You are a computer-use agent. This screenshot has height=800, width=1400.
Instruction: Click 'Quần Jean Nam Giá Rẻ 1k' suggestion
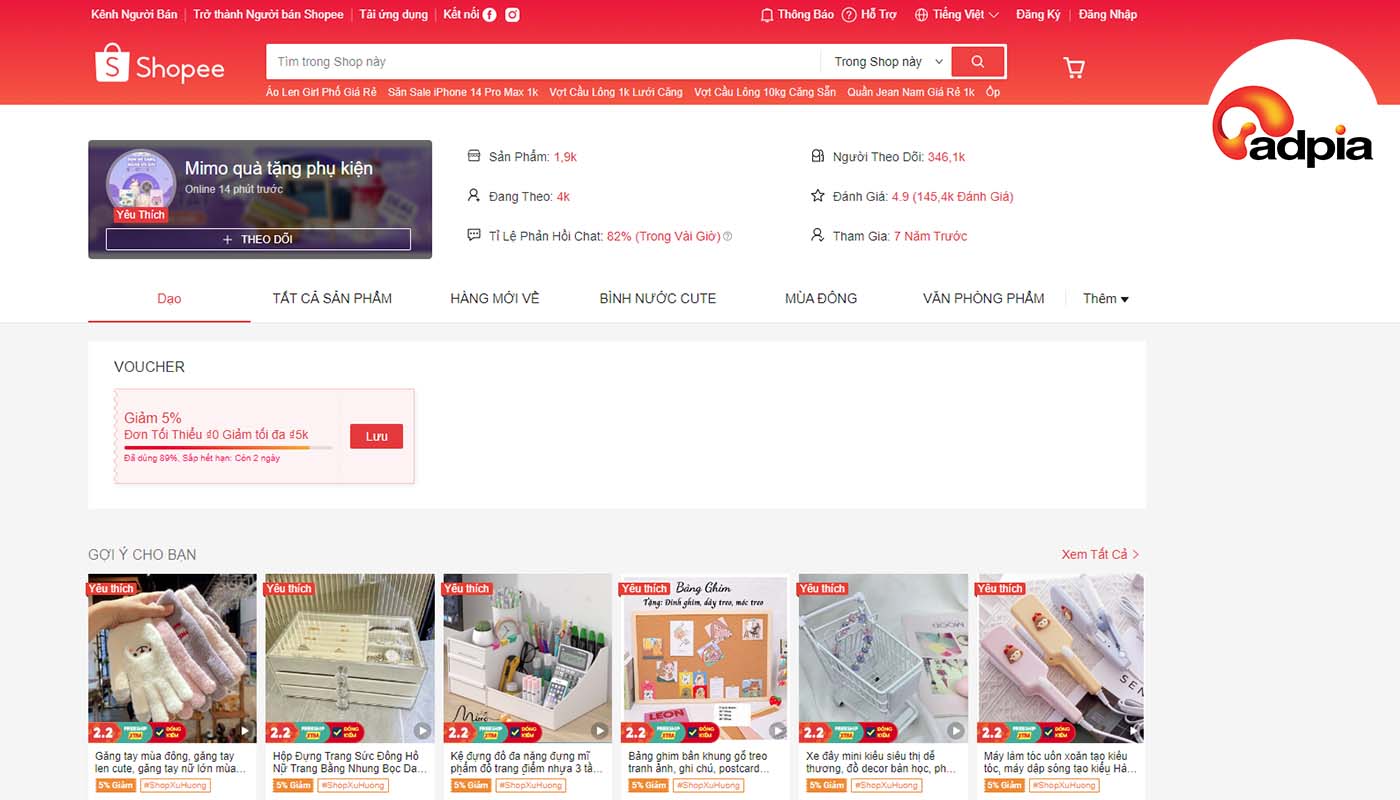(911, 92)
